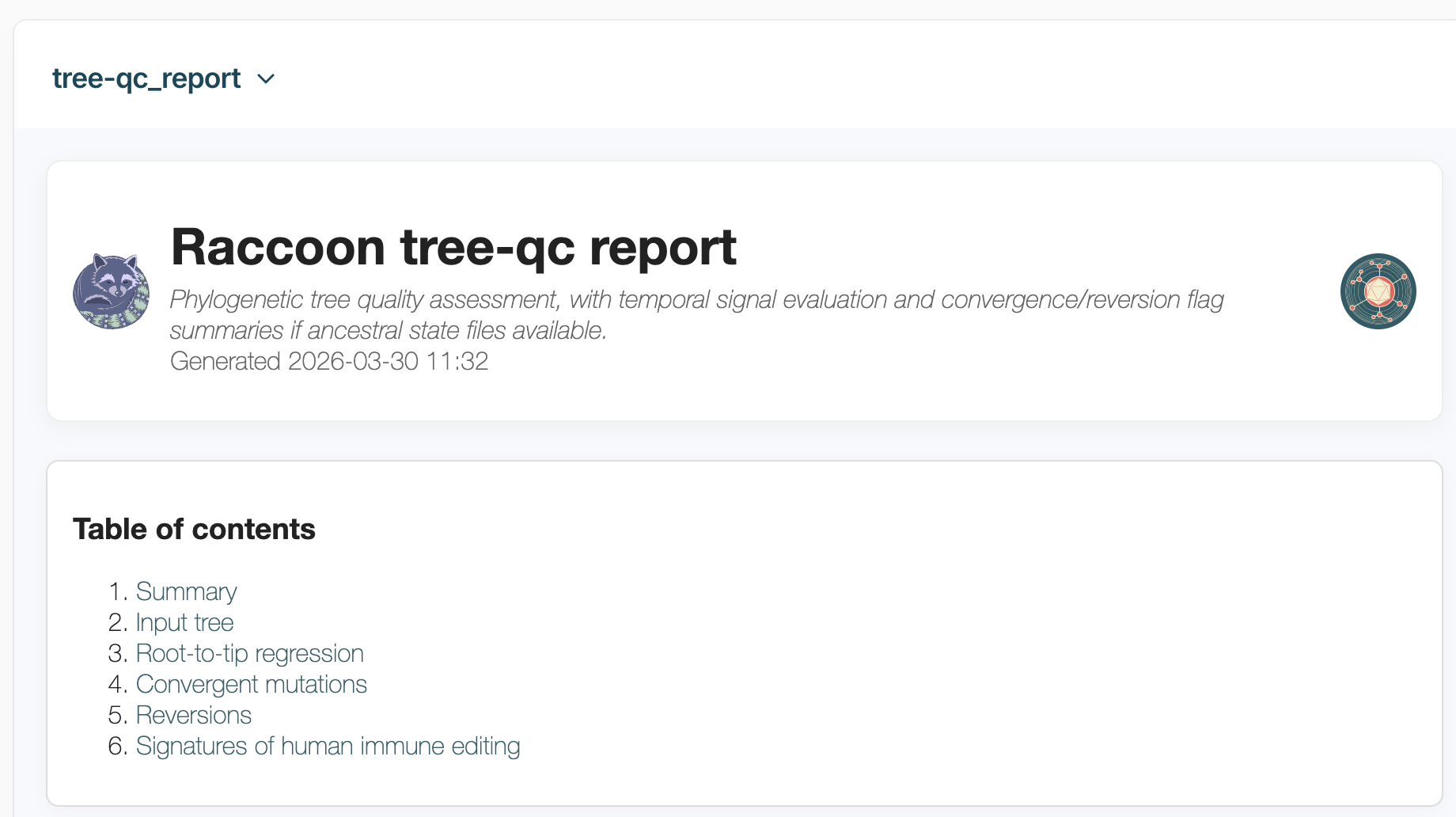
Task: Click list number 2 beside Input tree
Action: pyautogui.click(x=117, y=622)
